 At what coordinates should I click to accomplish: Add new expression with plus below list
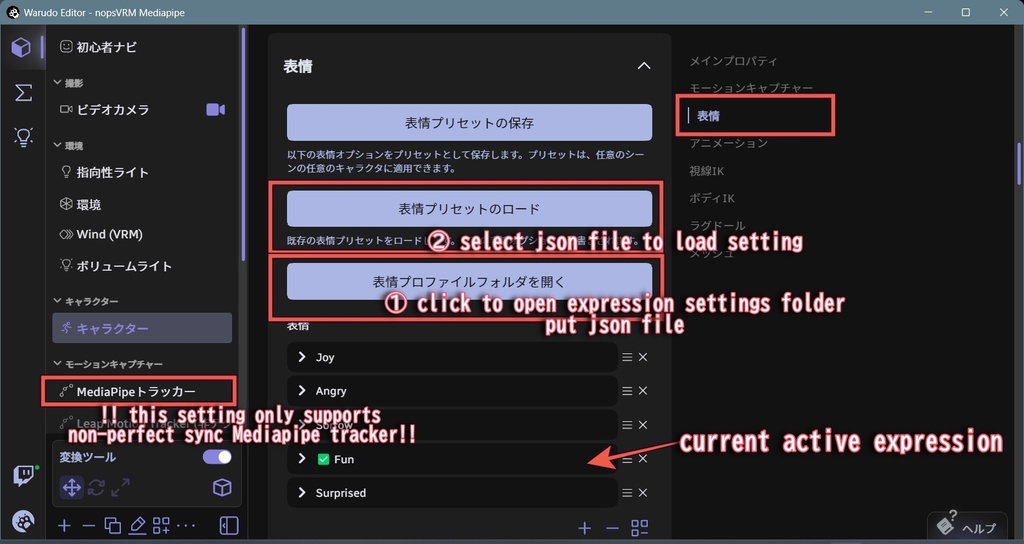pyautogui.click(x=584, y=528)
